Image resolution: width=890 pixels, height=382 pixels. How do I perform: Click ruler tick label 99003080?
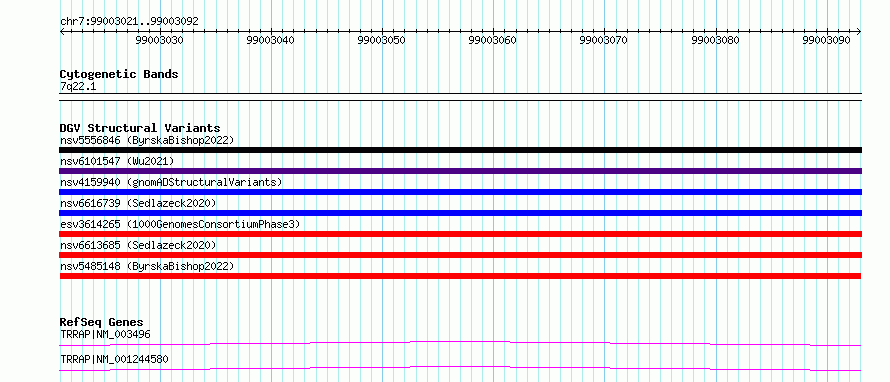click(716, 41)
